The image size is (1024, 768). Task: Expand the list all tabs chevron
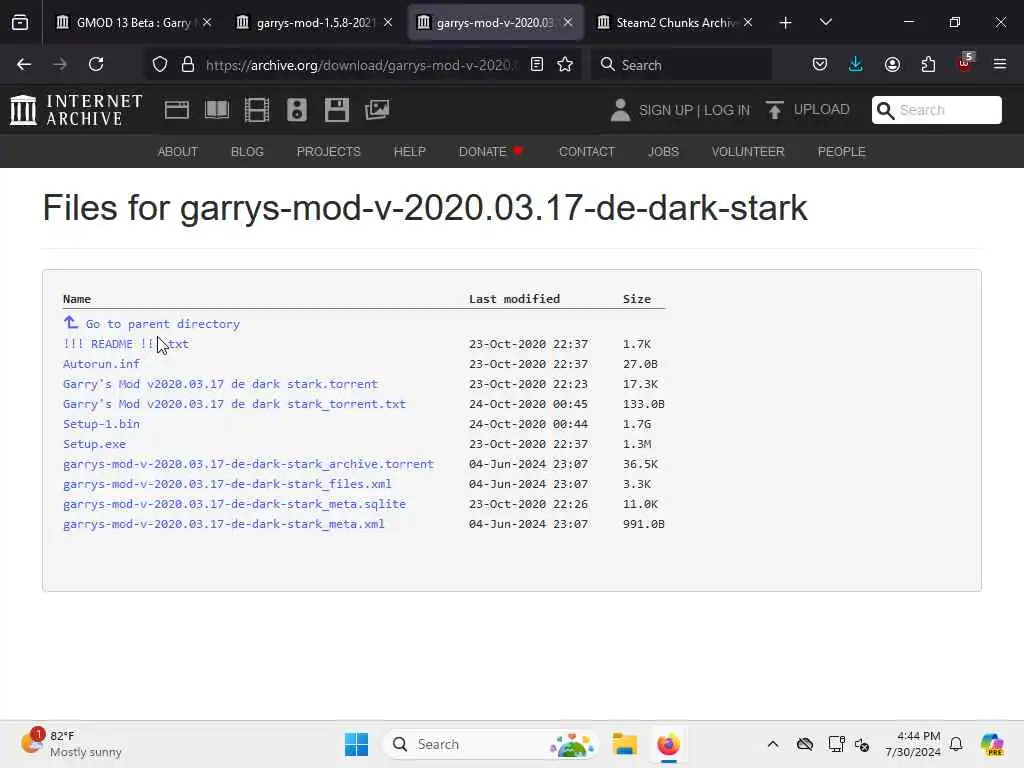[x=825, y=23]
